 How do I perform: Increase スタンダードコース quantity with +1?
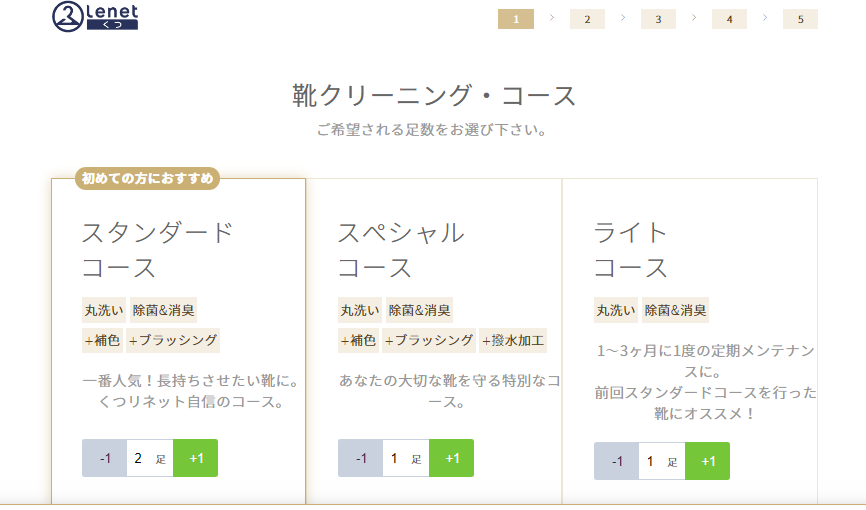click(x=196, y=458)
